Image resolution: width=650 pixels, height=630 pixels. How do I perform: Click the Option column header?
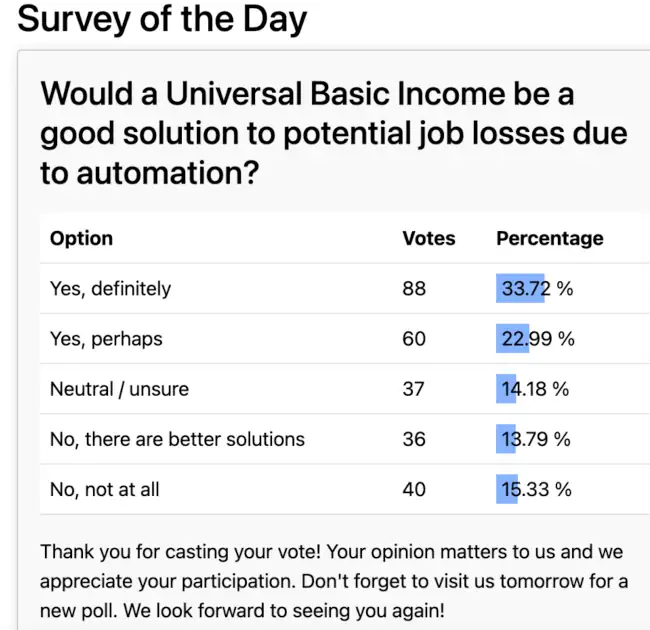click(81, 238)
